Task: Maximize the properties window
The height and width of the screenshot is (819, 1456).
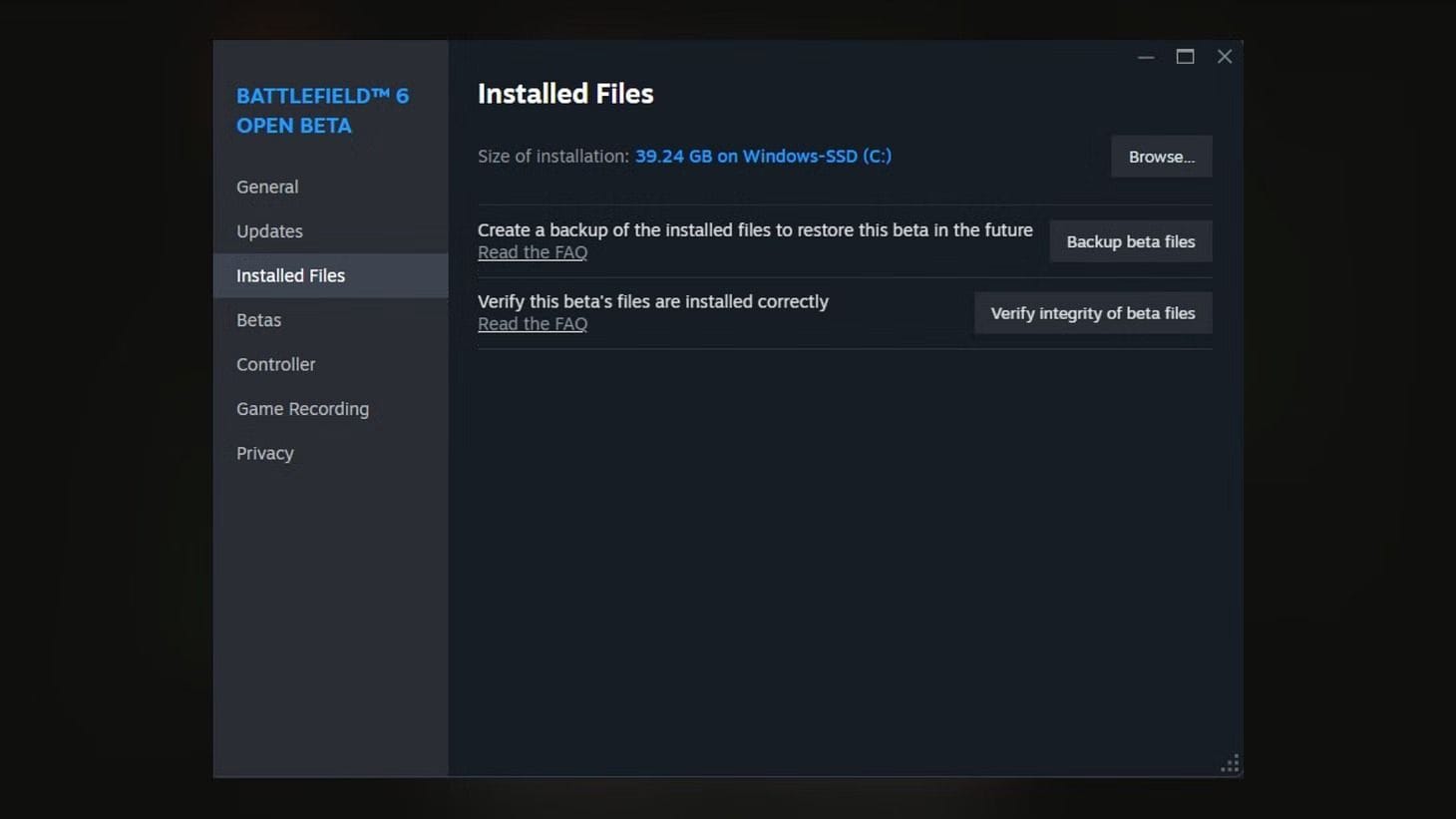Action: (1185, 57)
